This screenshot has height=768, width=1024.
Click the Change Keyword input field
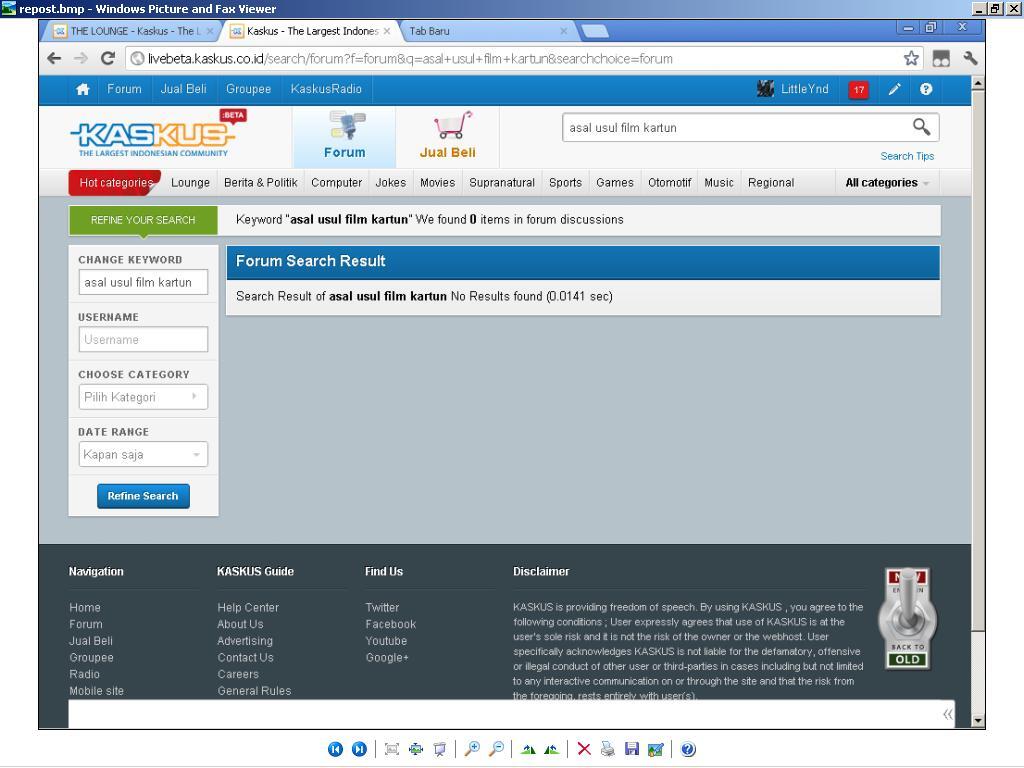143,282
